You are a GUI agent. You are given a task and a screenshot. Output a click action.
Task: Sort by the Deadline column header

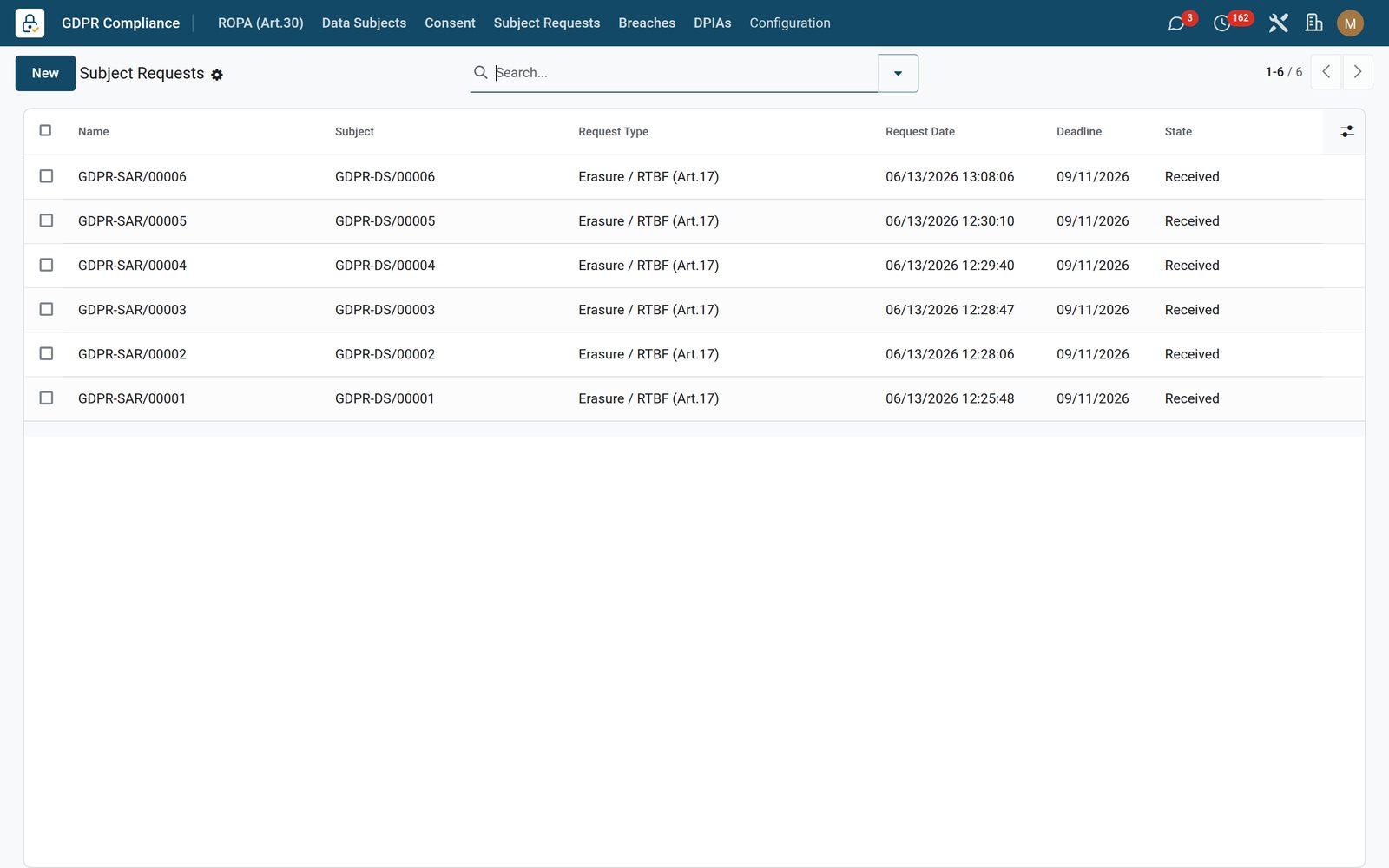coord(1078,132)
